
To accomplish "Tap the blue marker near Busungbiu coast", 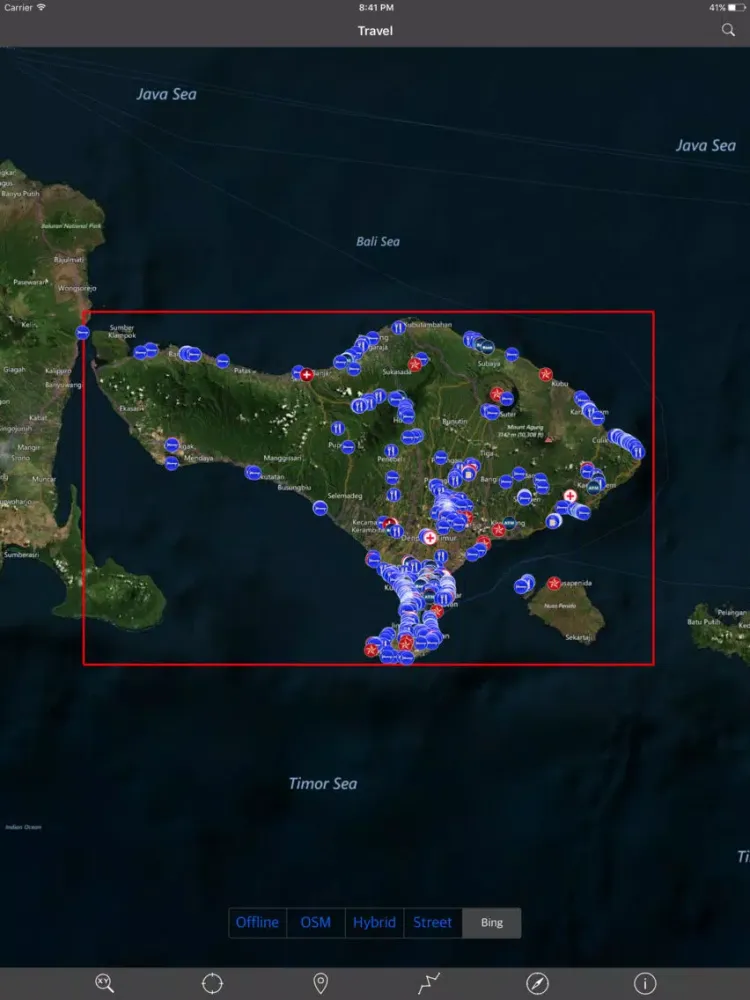I will 253,473.
